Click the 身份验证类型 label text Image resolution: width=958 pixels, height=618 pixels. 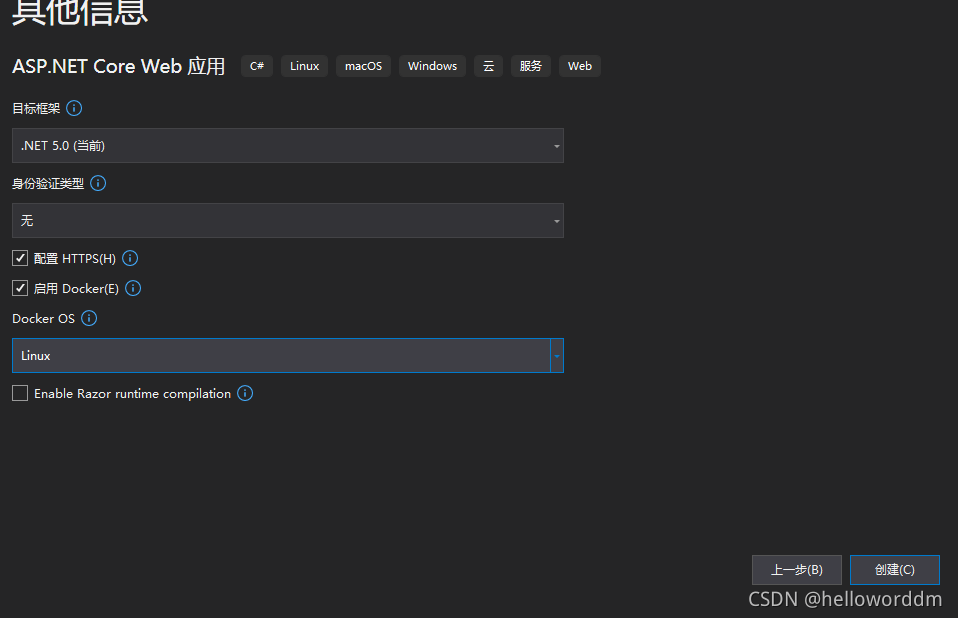coord(48,184)
